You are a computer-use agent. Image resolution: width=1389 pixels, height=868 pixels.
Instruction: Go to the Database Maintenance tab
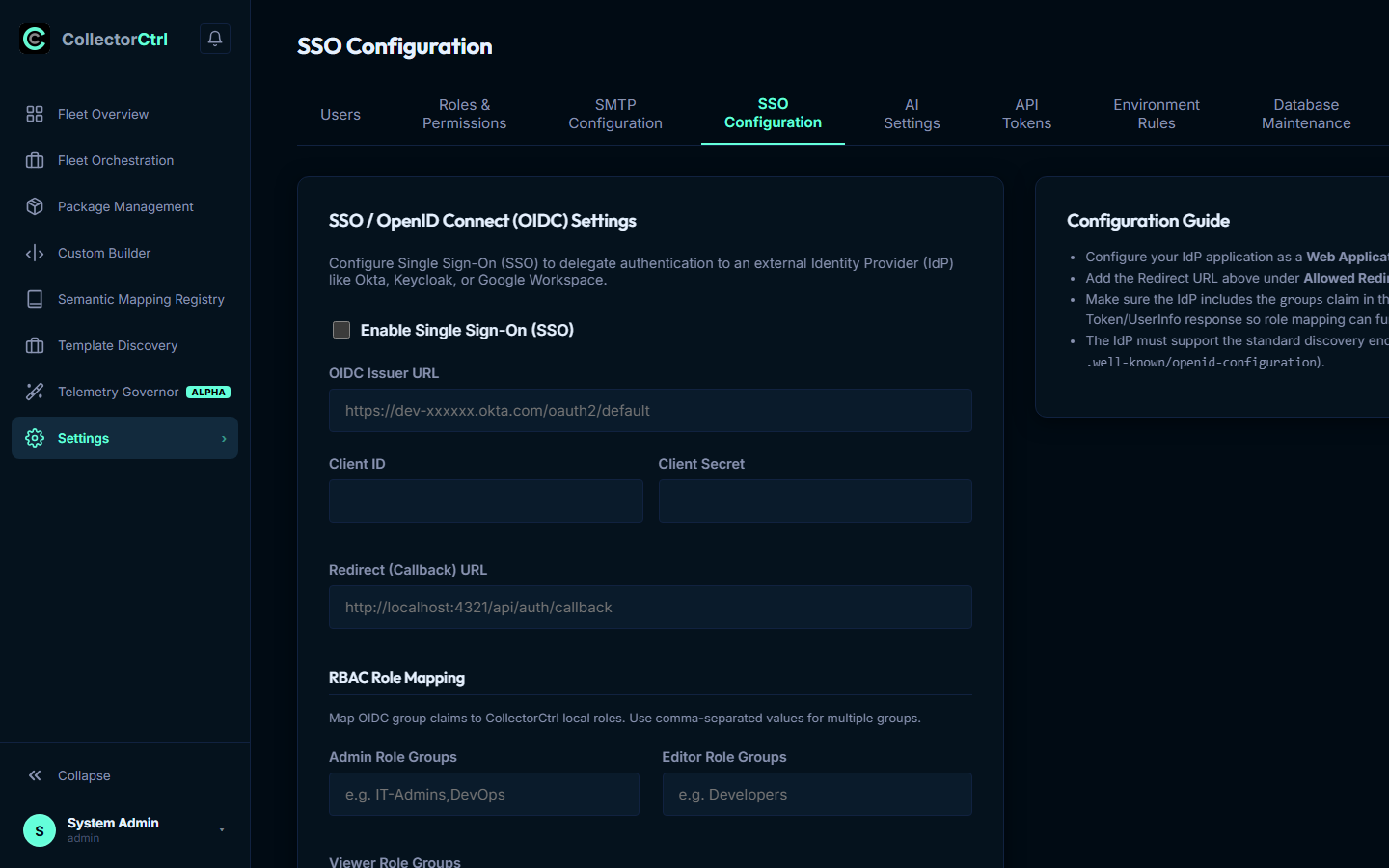point(1306,115)
